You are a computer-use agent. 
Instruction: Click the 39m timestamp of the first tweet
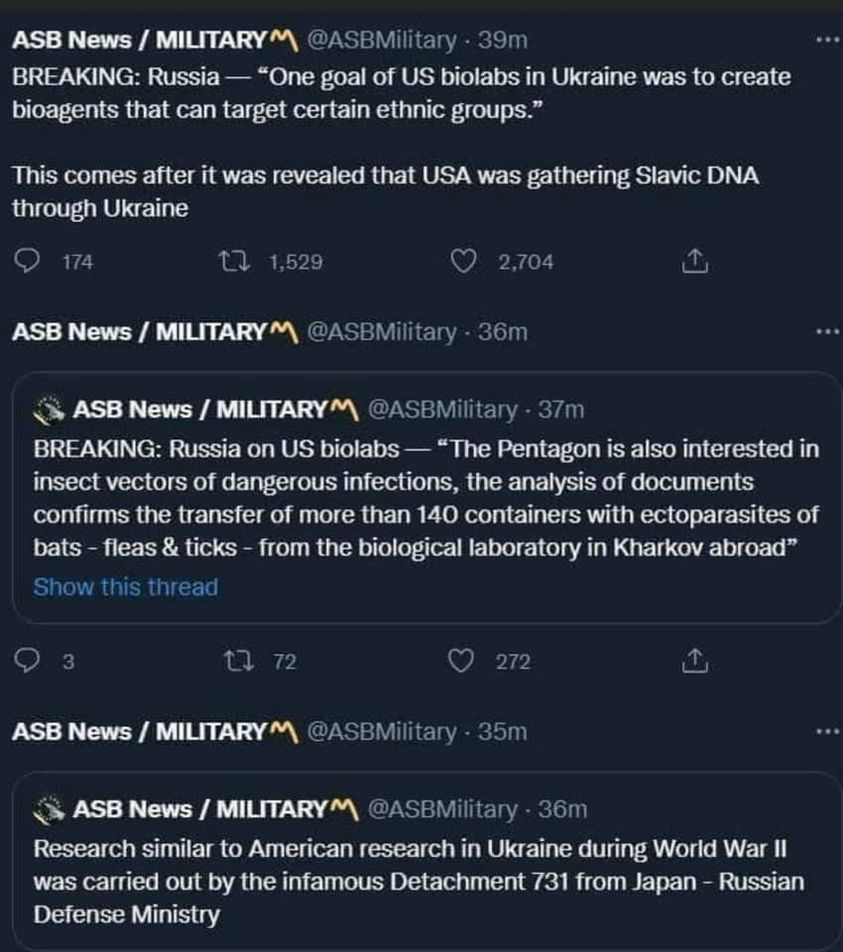503,41
